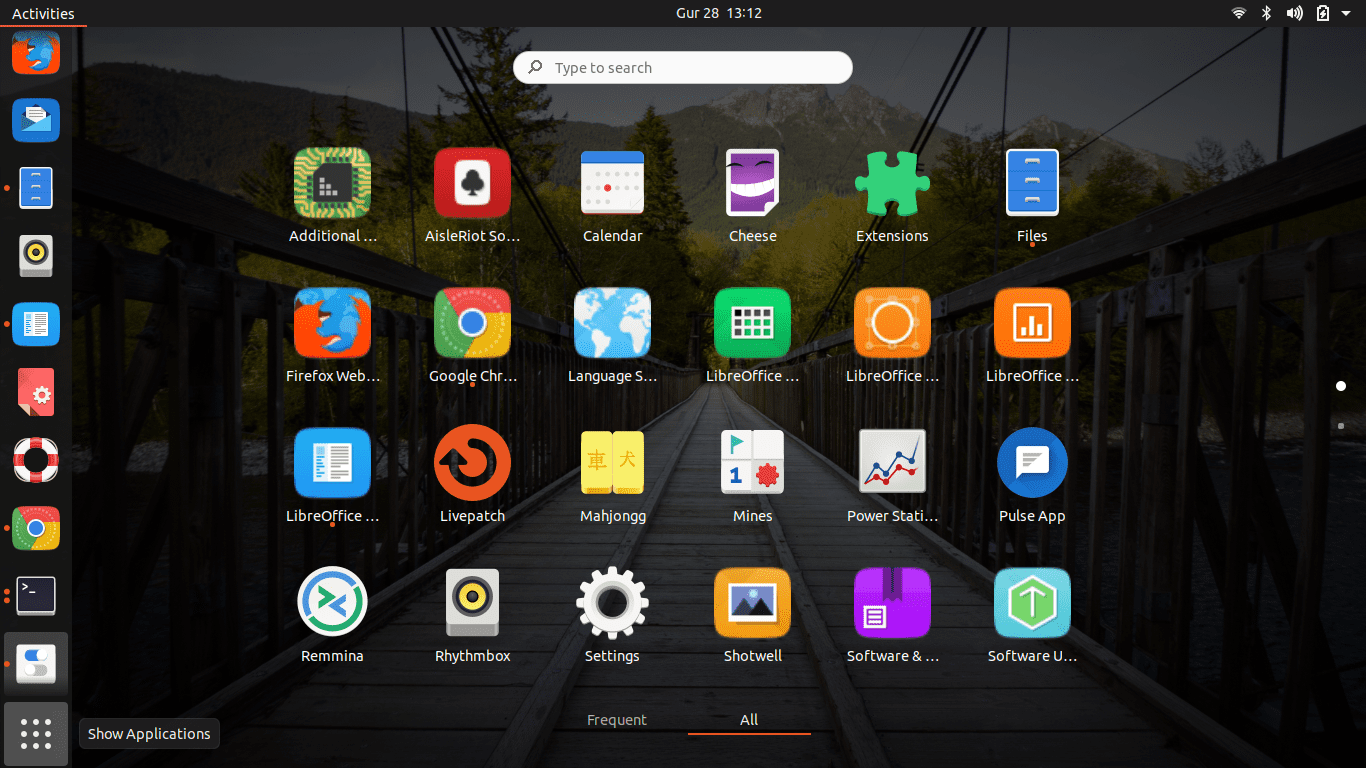Image resolution: width=1366 pixels, height=768 pixels.
Task: Open purple Software & Updates app
Action: 892,603
